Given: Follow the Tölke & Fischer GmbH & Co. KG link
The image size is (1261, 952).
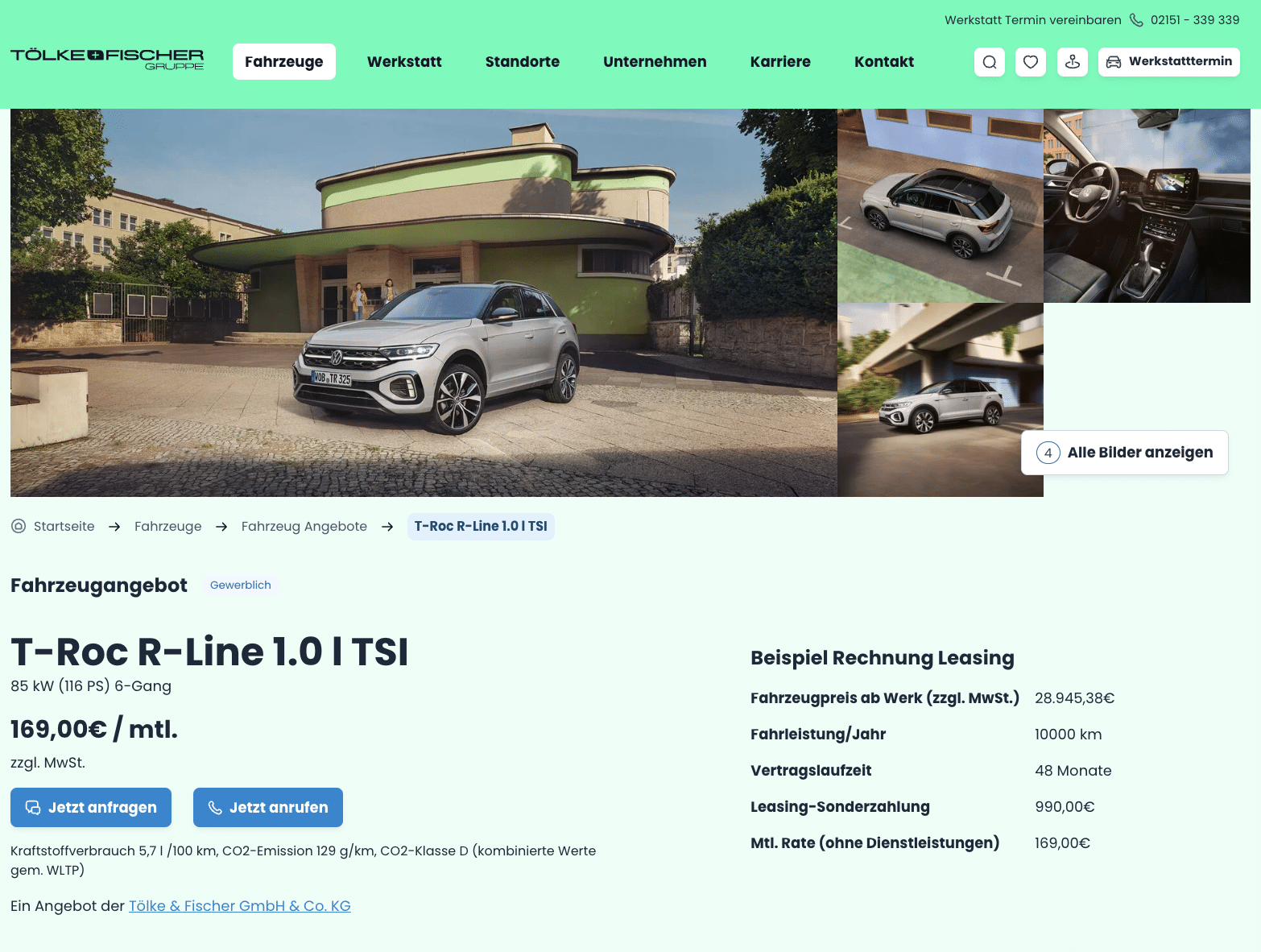Looking at the screenshot, I should (x=240, y=906).
